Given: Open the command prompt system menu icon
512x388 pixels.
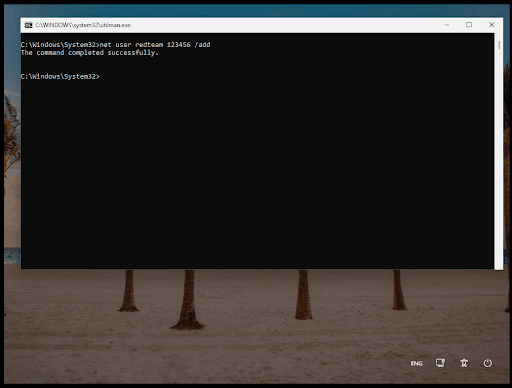Looking at the screenshot, I should [29, 25].
